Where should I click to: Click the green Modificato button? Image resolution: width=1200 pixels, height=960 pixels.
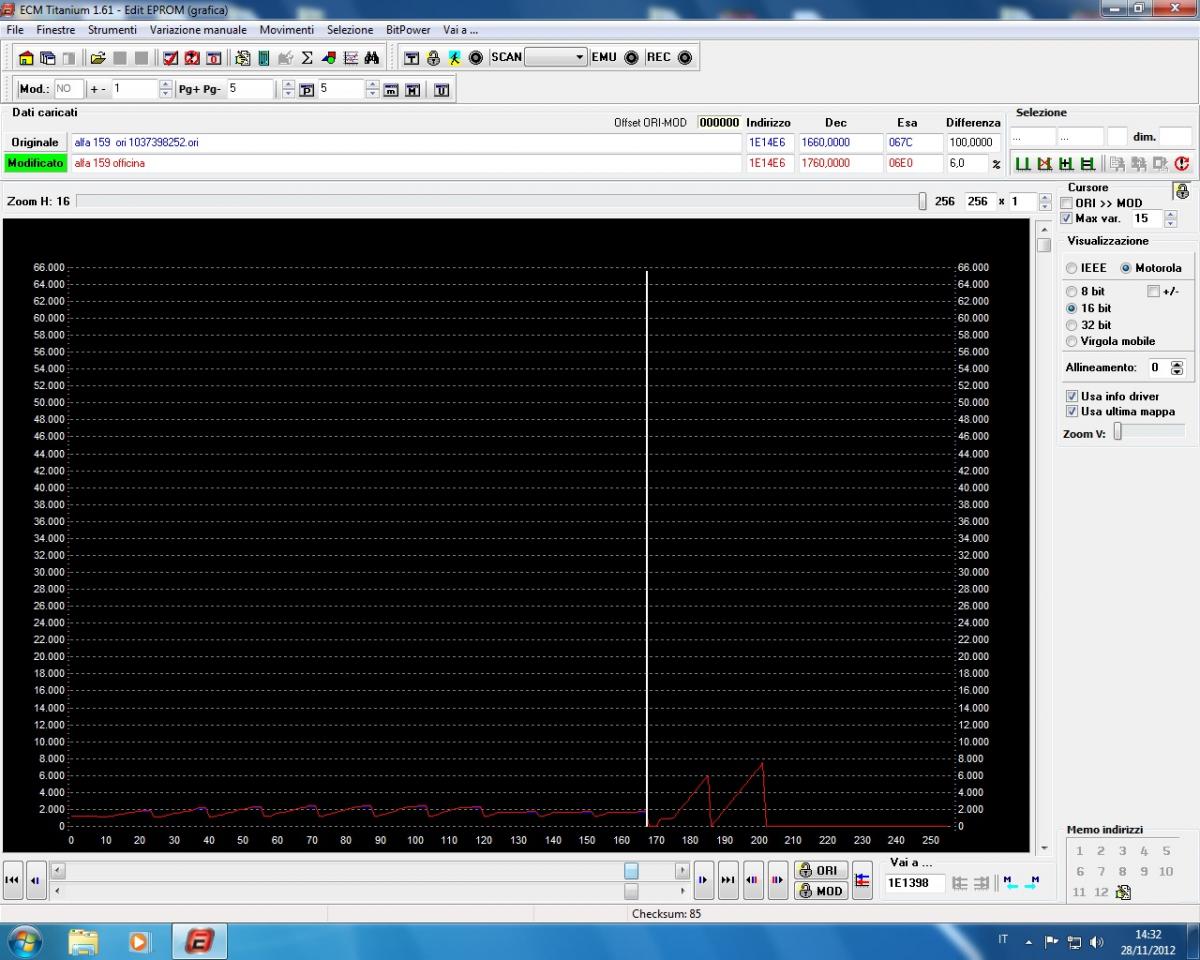[x=35, y=163]
